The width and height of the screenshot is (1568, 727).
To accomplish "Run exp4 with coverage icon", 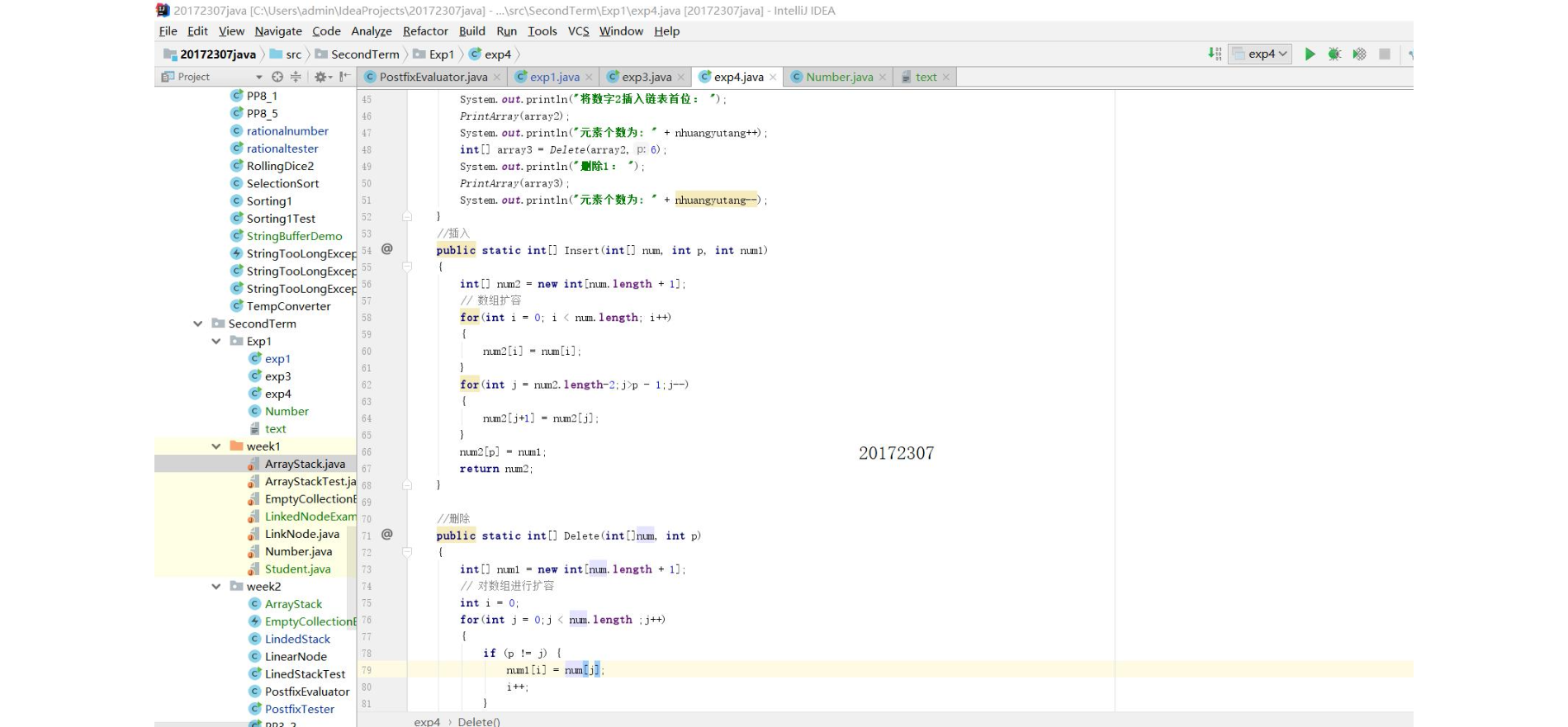I will (x=1359, y=54).
